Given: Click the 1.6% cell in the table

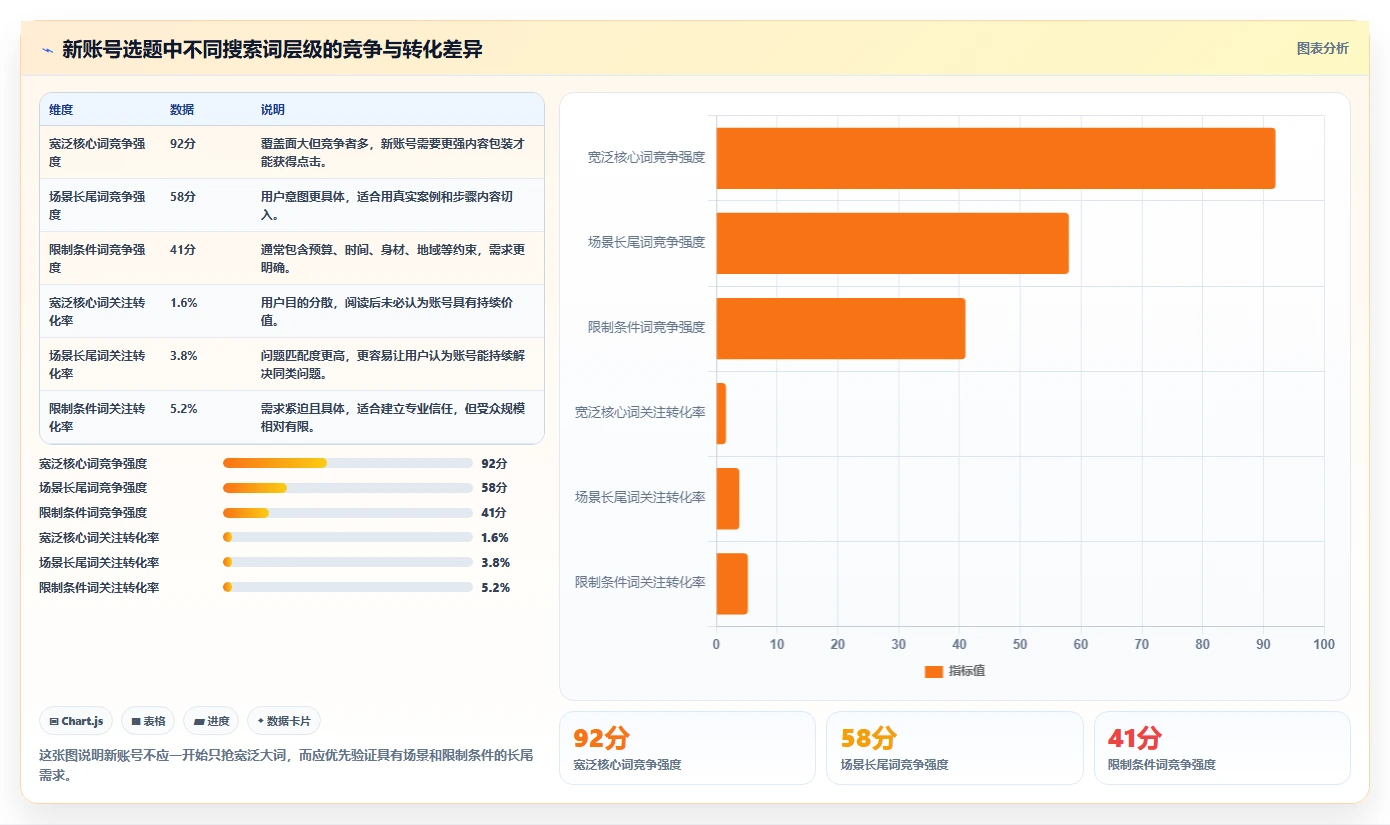Looking at the screenshot, I should (x=184, y=302).
